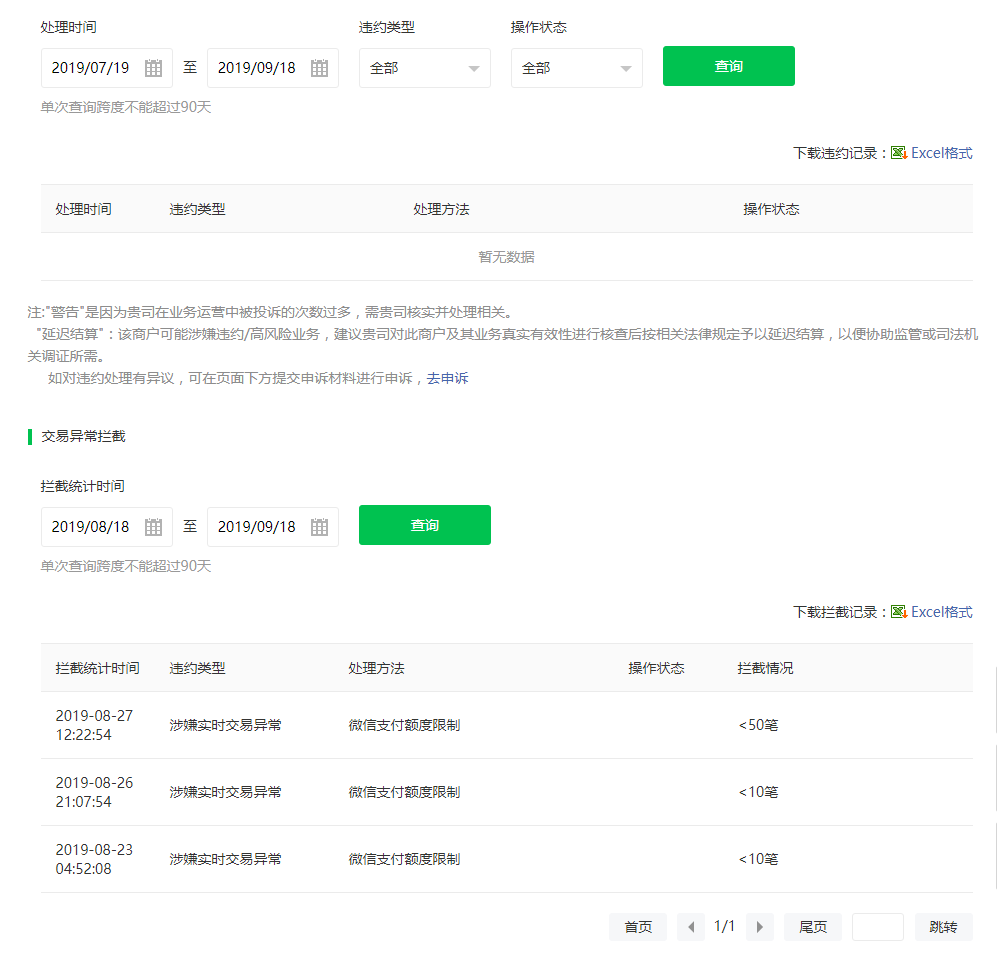
Task: Open calendar for violation end date 2019/09/18
Action: (319, 68)
